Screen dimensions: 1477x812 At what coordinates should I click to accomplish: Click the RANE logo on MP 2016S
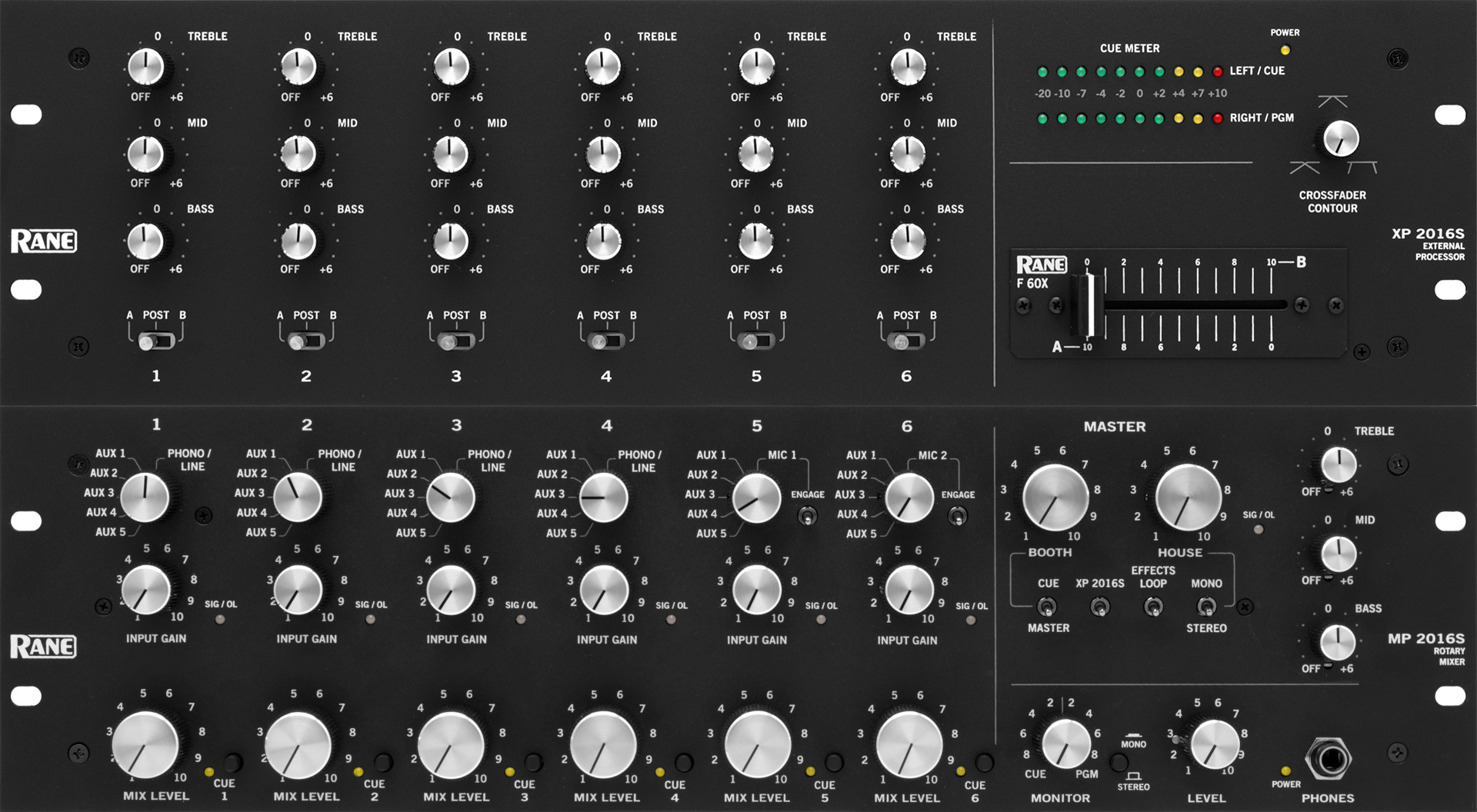click(x=43, y=647)
